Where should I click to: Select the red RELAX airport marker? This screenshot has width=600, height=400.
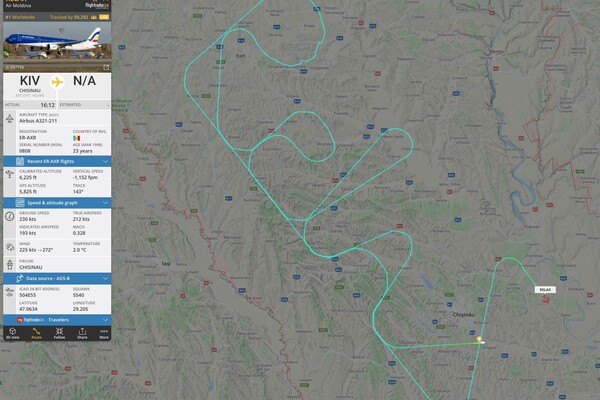point(546,299)
